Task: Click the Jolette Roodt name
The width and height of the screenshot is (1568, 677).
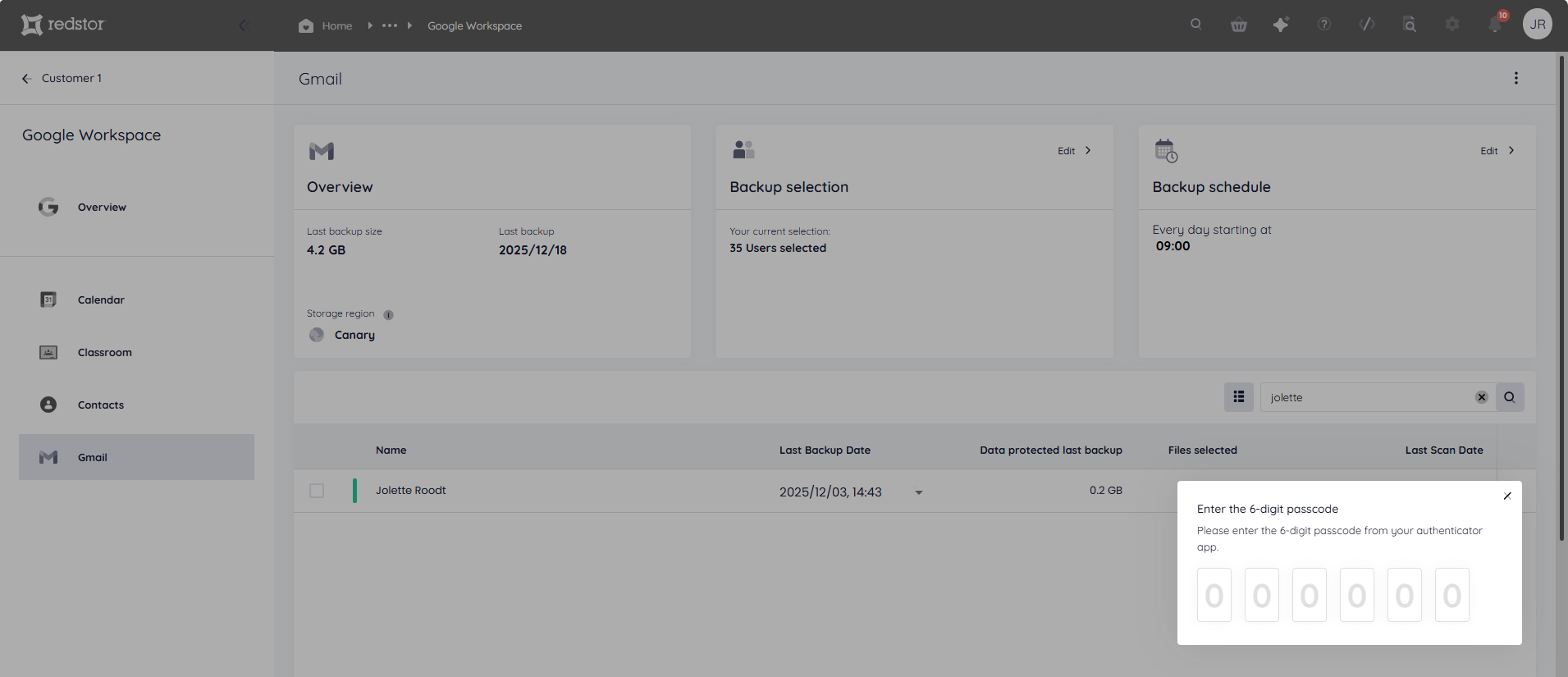Action: point(410,490)
